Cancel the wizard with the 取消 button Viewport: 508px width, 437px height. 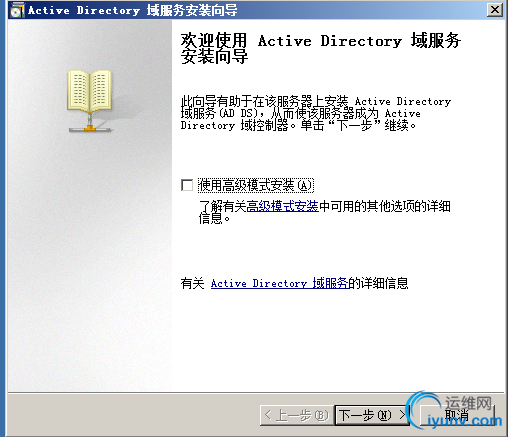457,415
